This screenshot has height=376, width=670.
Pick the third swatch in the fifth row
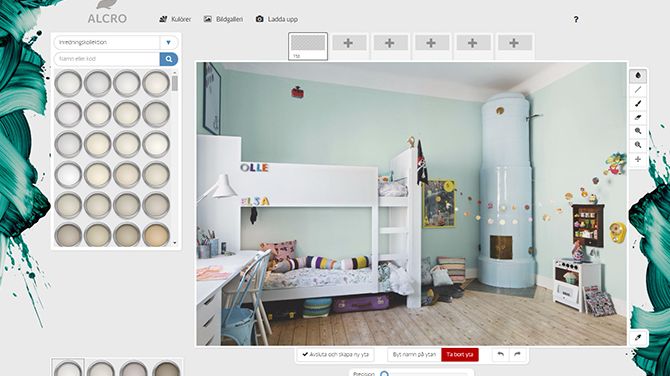coord(126,206)
